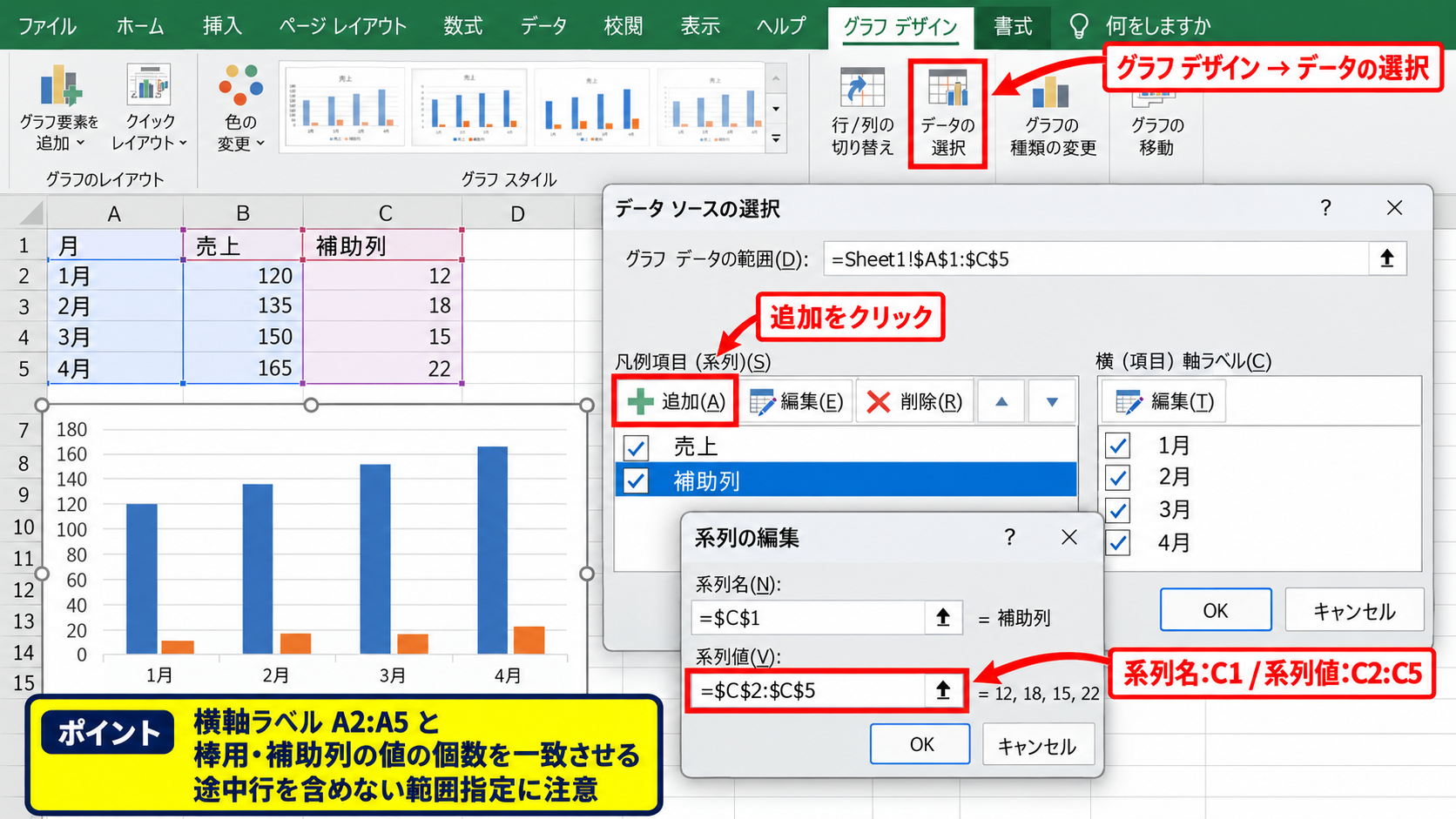Click 追加(A) to add a series
Screen dimensions: 1456x819
tap(677, 401)
